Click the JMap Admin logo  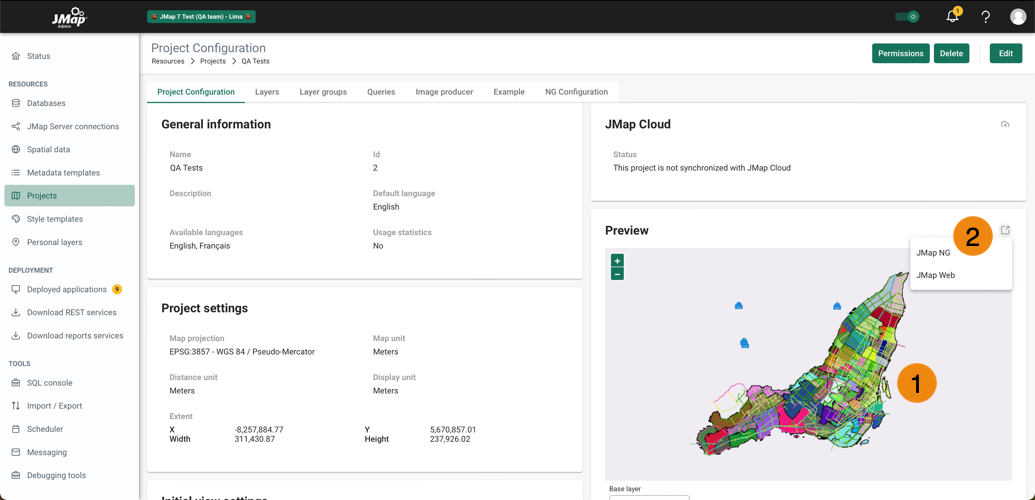69,17
